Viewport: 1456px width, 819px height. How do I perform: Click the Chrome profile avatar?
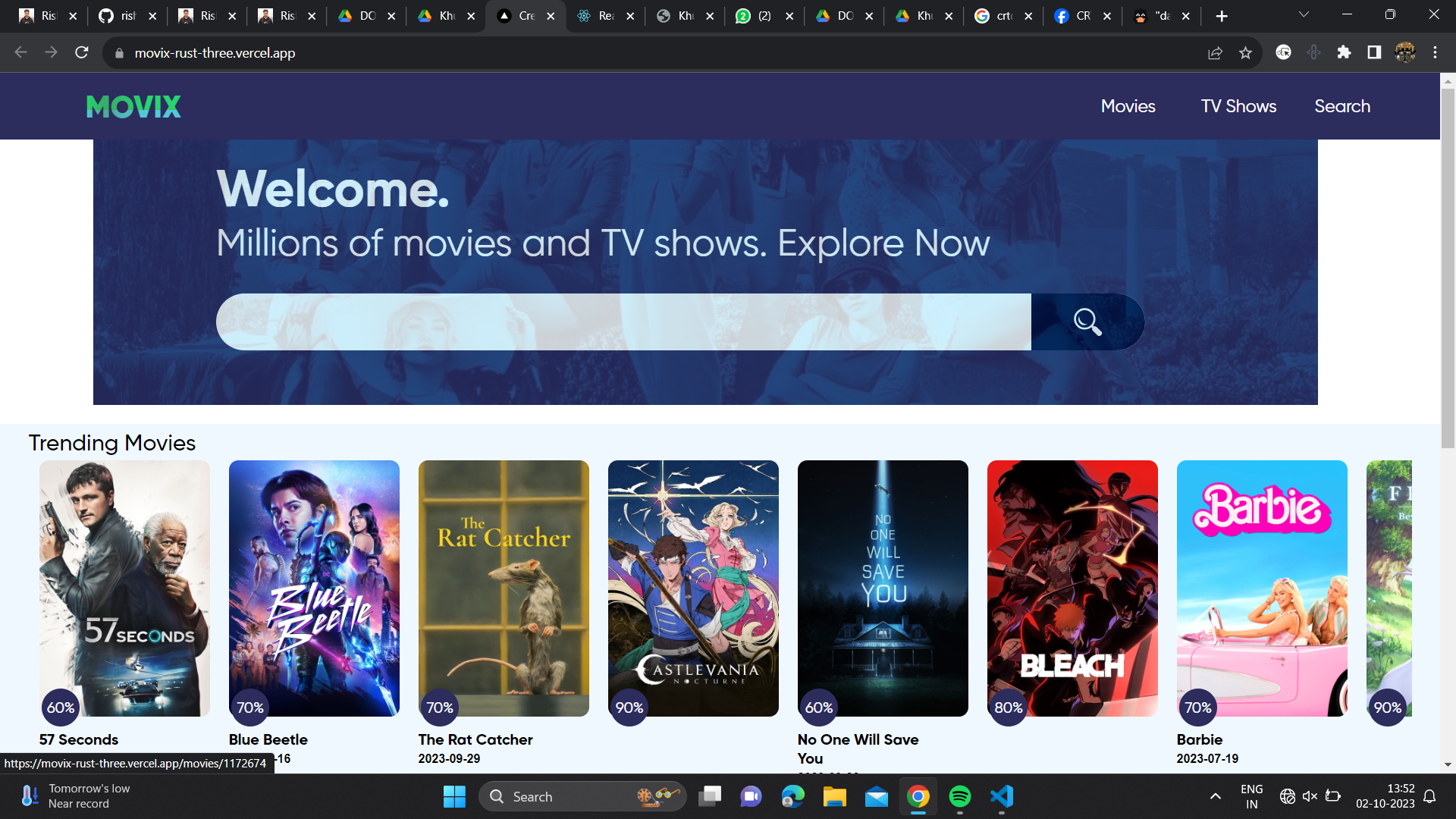tap(1404, 52)
